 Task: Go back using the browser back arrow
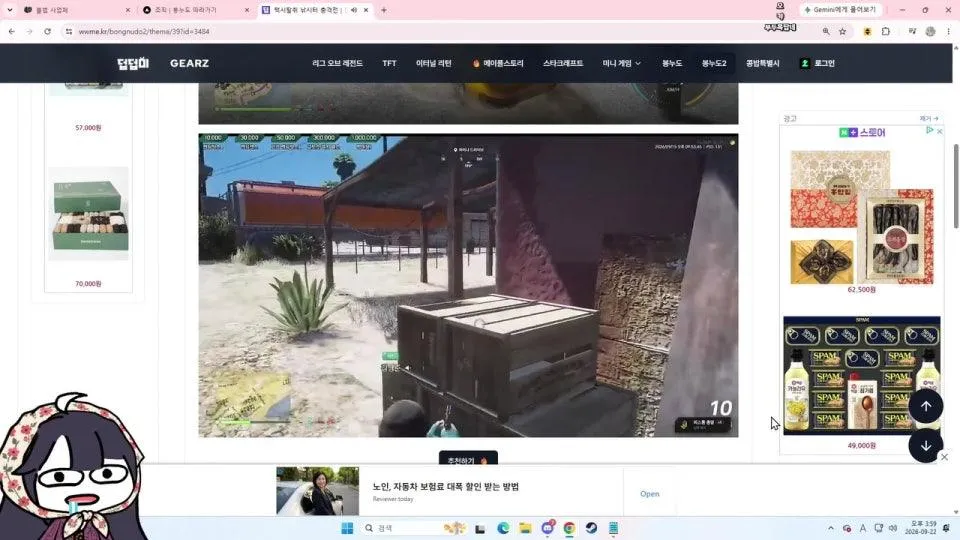12,31
